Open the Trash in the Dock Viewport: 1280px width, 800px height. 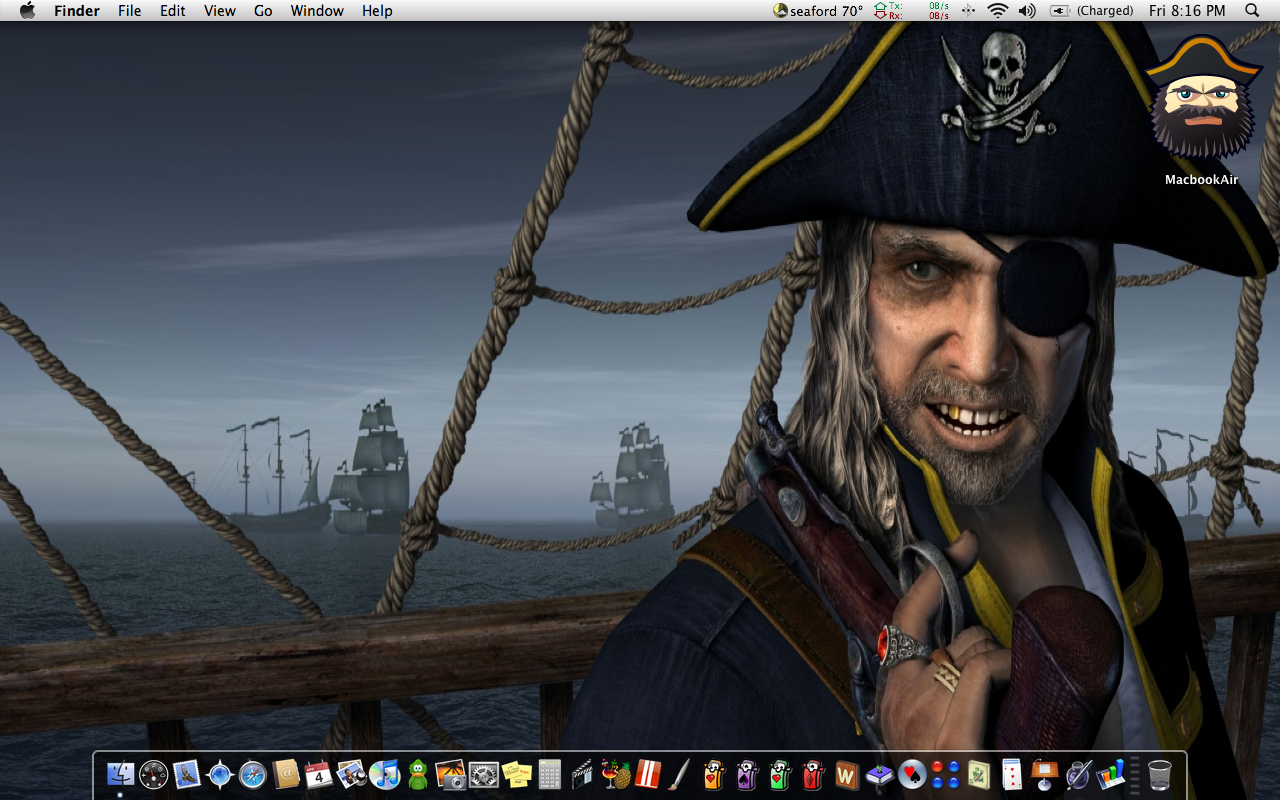pyautogui.click(x=1159, y=774)
